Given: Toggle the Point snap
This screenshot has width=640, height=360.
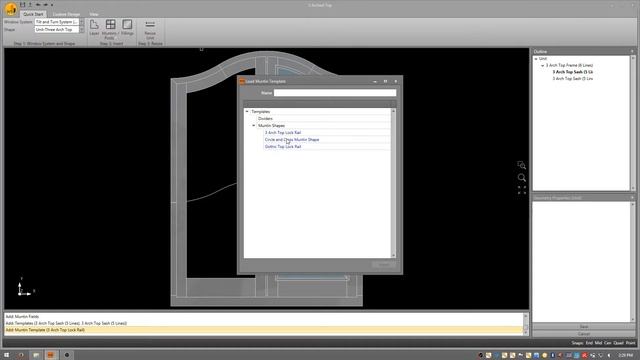Looking at the screenshot, I should pyautogui.click(x=631, y=343).
